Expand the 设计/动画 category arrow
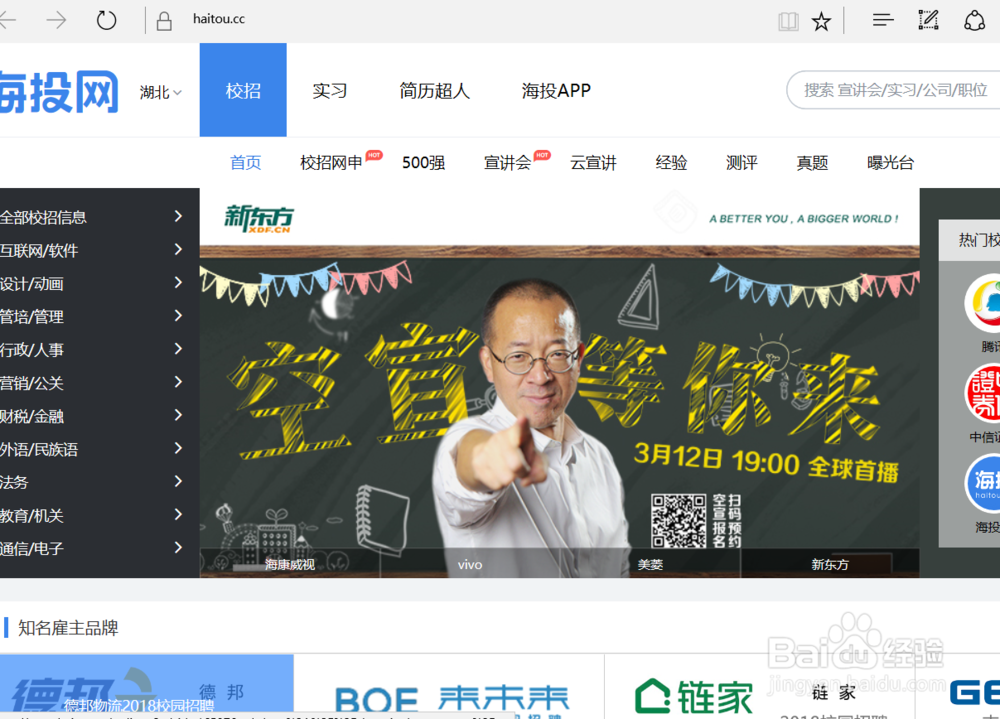 coord(179,283)
